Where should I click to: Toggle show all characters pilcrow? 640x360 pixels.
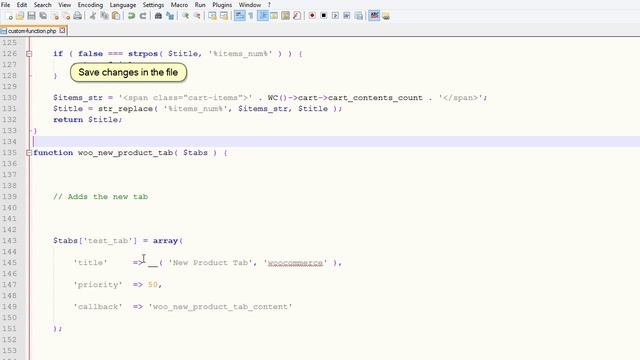tap(251, 16)
